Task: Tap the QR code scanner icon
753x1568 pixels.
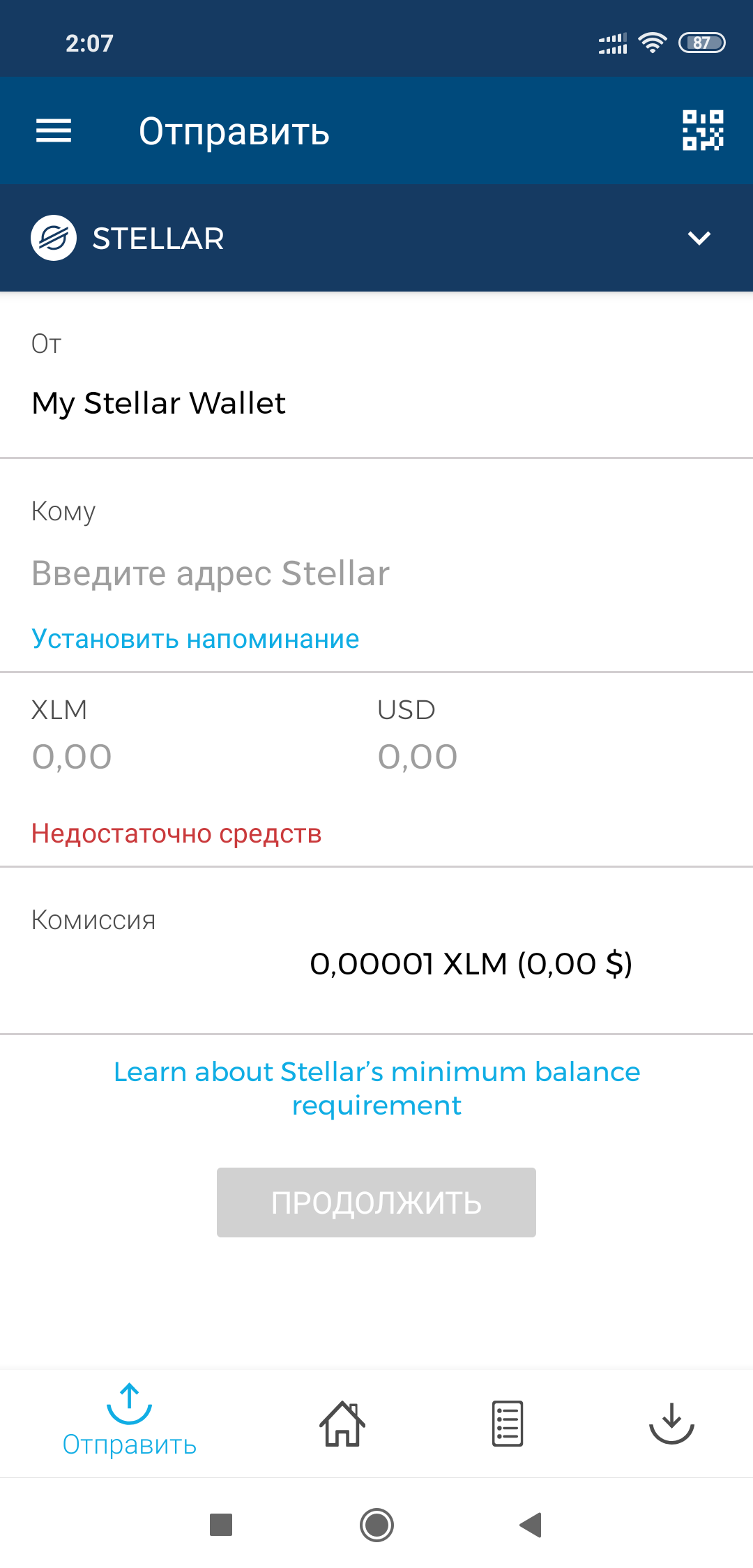Action: tap(703, 130)
